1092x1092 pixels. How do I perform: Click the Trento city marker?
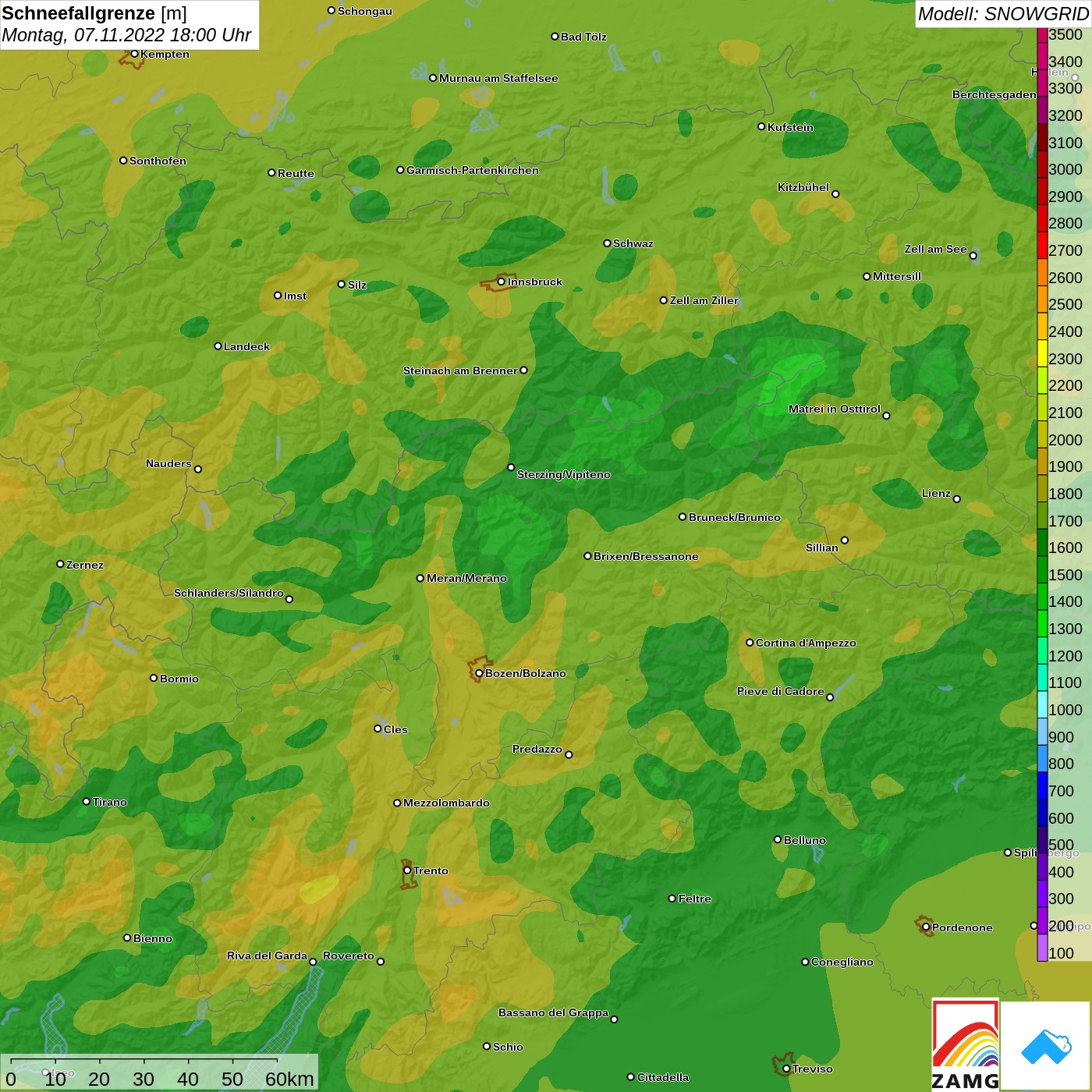click(x=407, y=870)
